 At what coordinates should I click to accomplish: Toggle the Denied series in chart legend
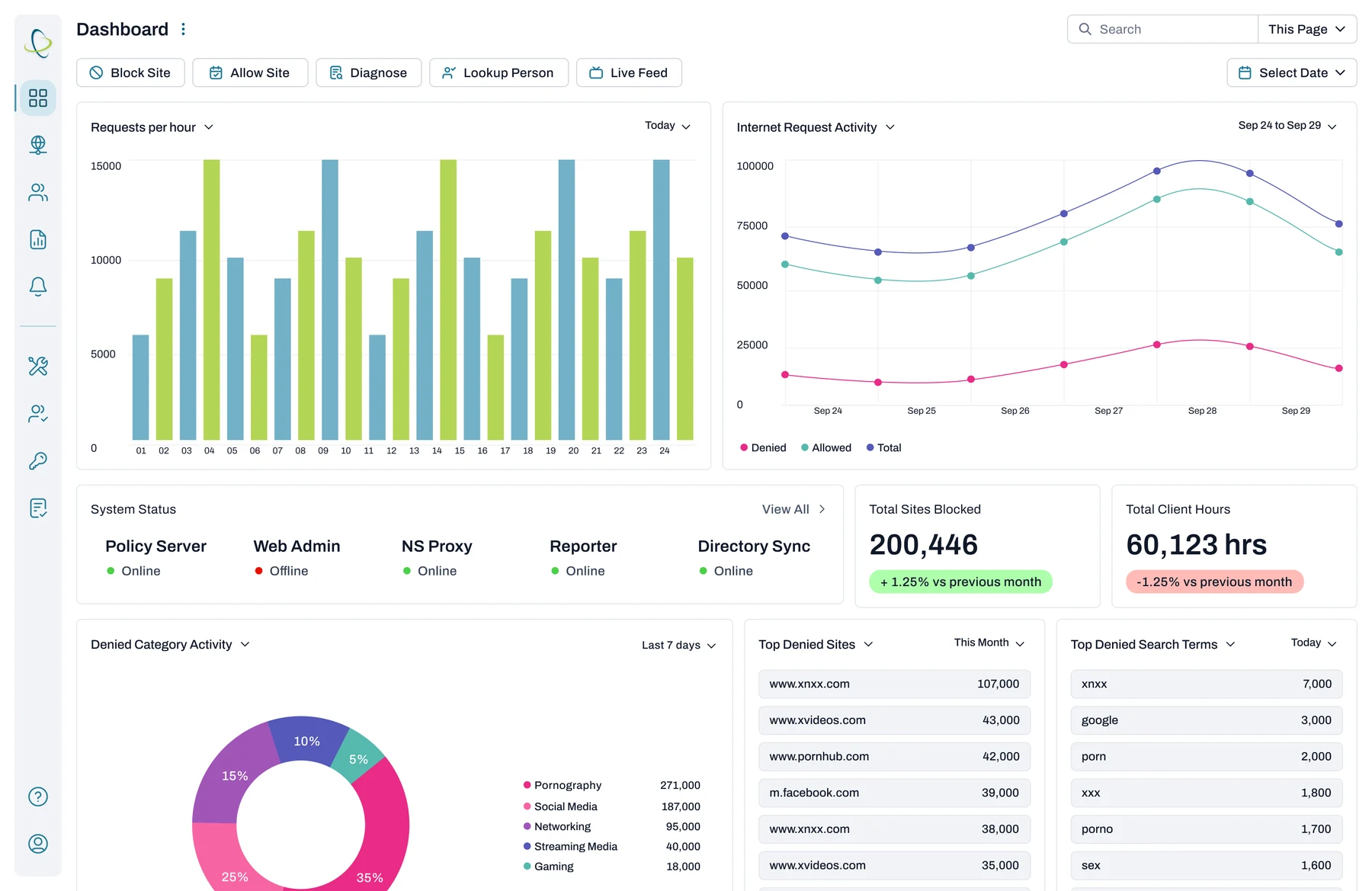click(763, 448)
